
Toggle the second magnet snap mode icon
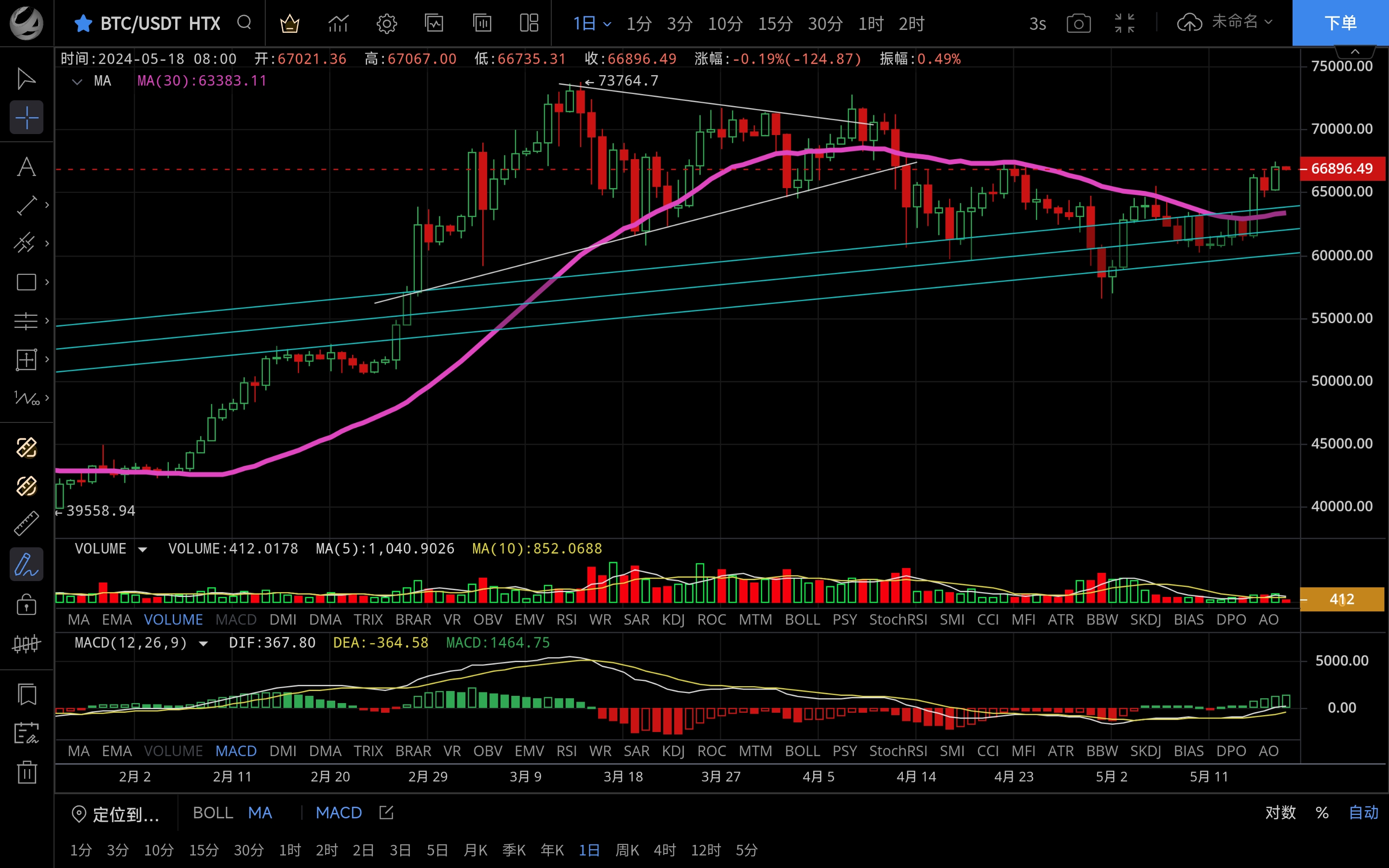pyautogui.click(x=27, y=486)
